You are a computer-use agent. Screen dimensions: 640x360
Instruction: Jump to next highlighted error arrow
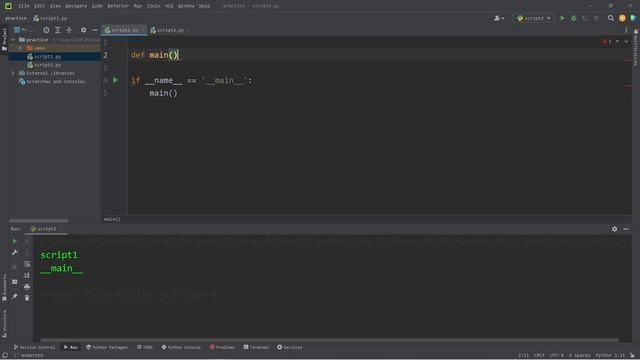click(x=626, y=42)
